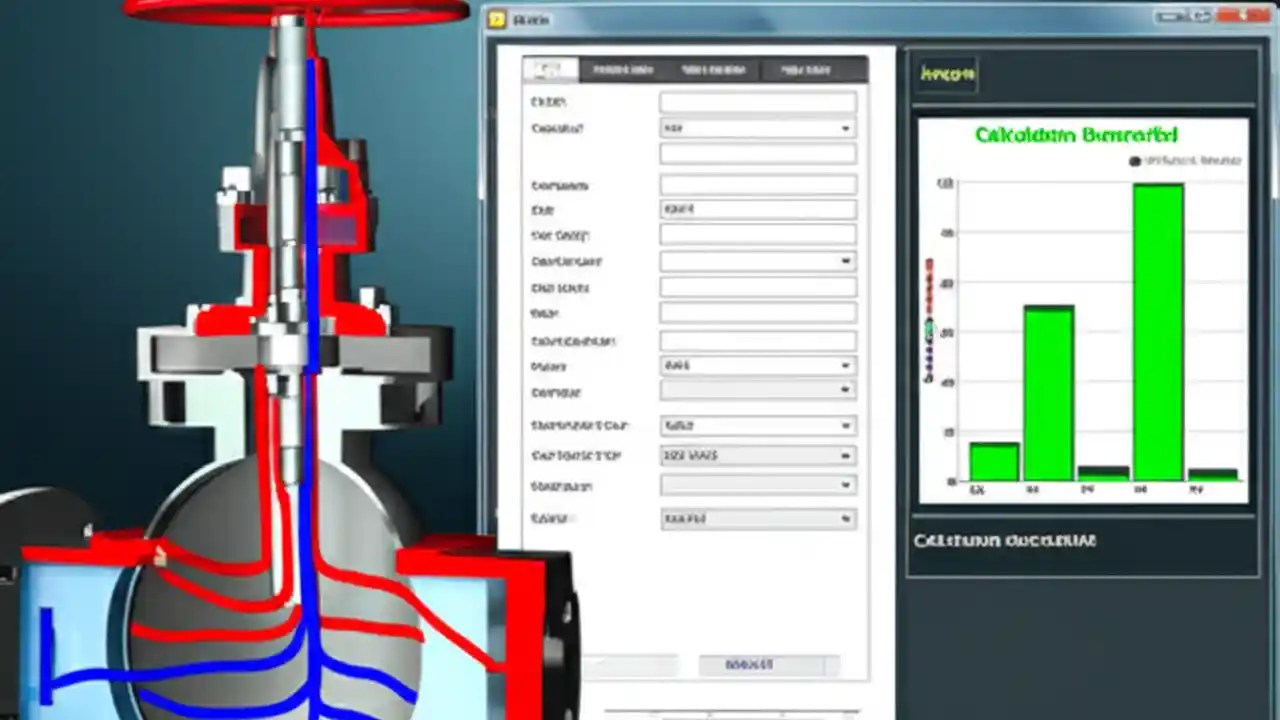This screenshot has width=1280, height=720.
Task: Click the legend marker icon above the chart
Action: point(1134,161)
